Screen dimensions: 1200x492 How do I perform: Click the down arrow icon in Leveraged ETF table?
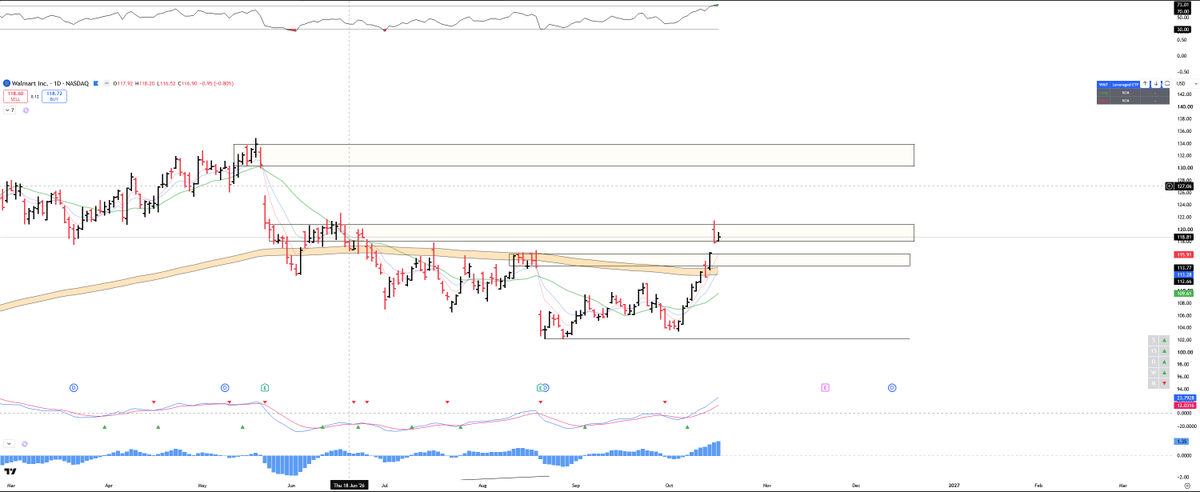(x=1156, y=84)
